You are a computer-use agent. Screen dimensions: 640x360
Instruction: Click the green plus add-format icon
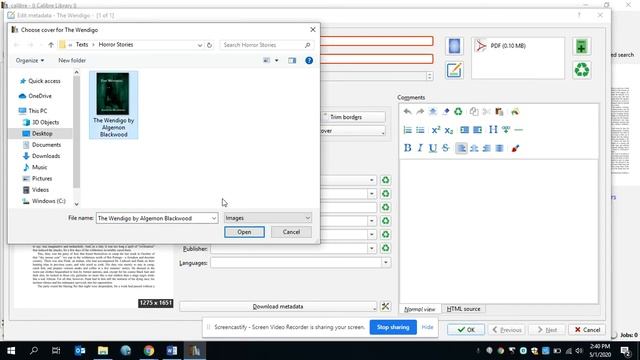click(x=582, y=46)
